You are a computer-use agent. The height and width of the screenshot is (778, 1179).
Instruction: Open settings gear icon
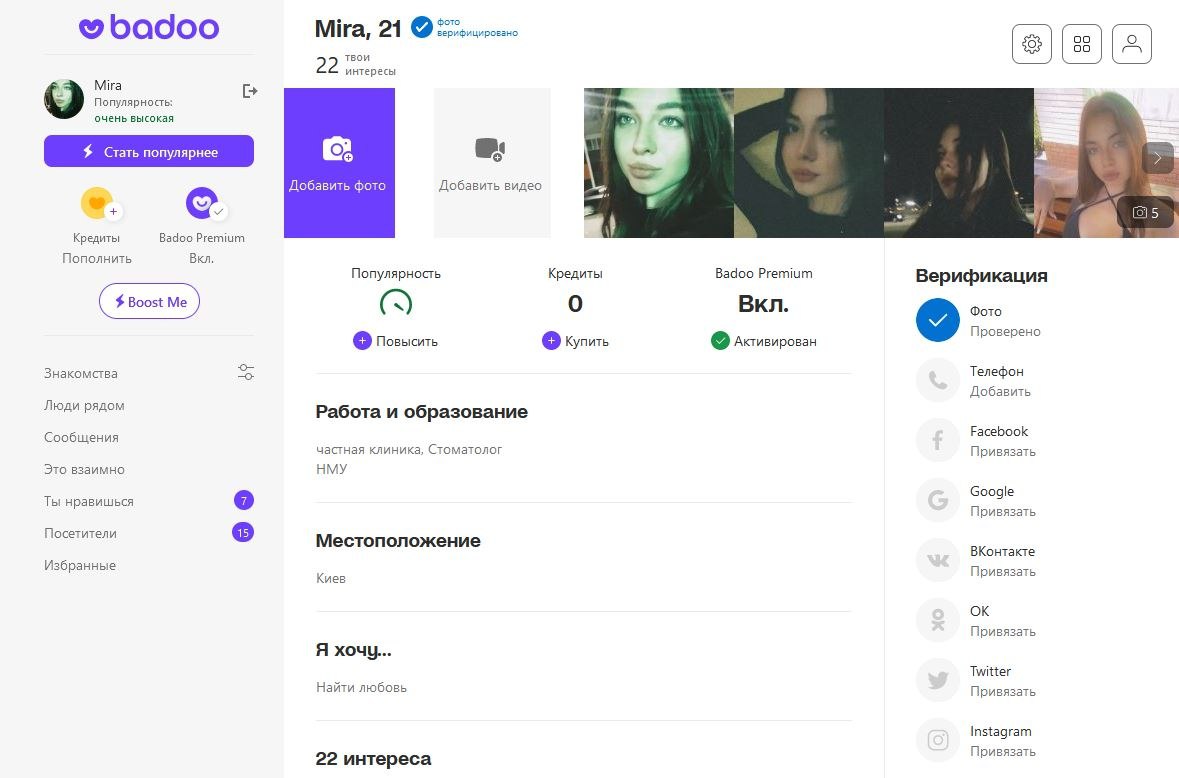coord(1032,44)
